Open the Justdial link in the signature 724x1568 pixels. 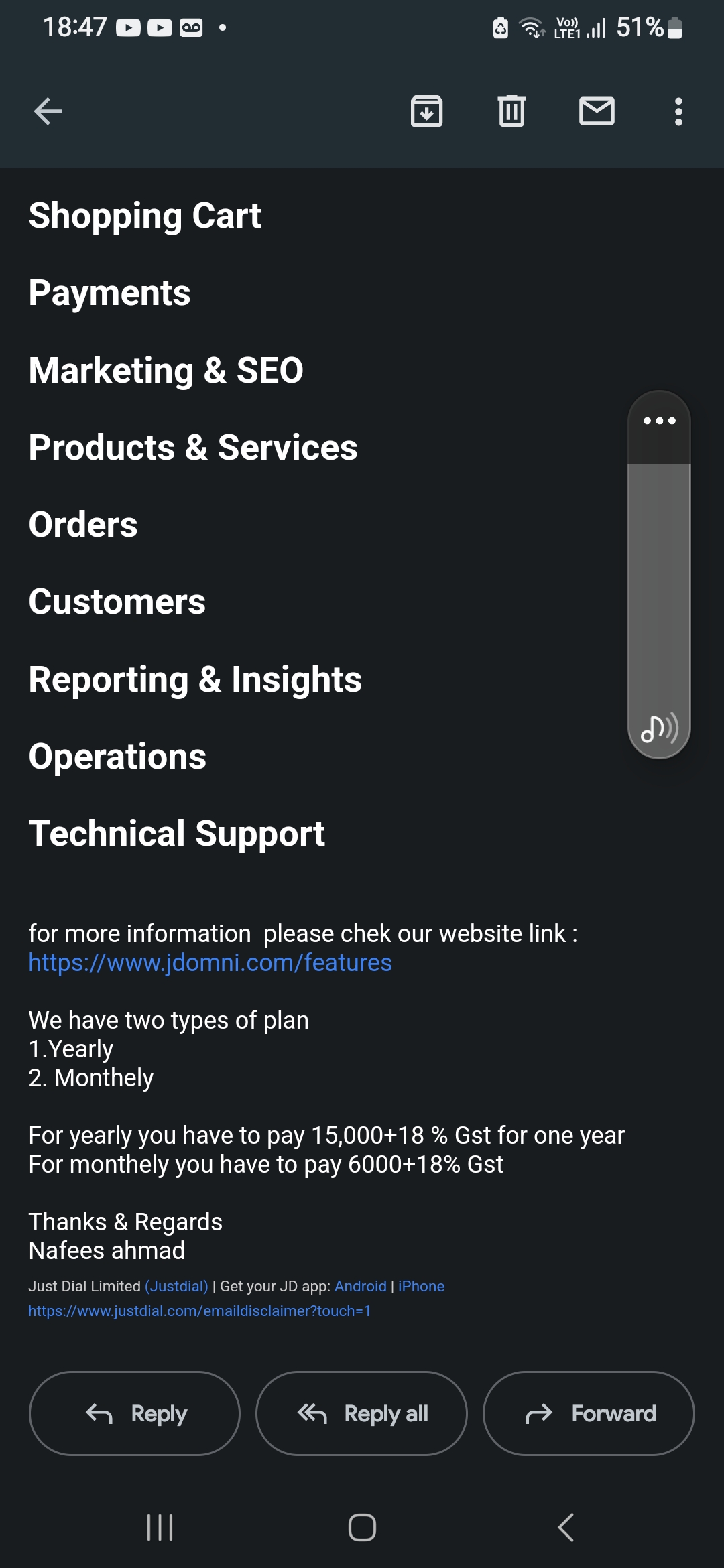tap(176, 1286)
